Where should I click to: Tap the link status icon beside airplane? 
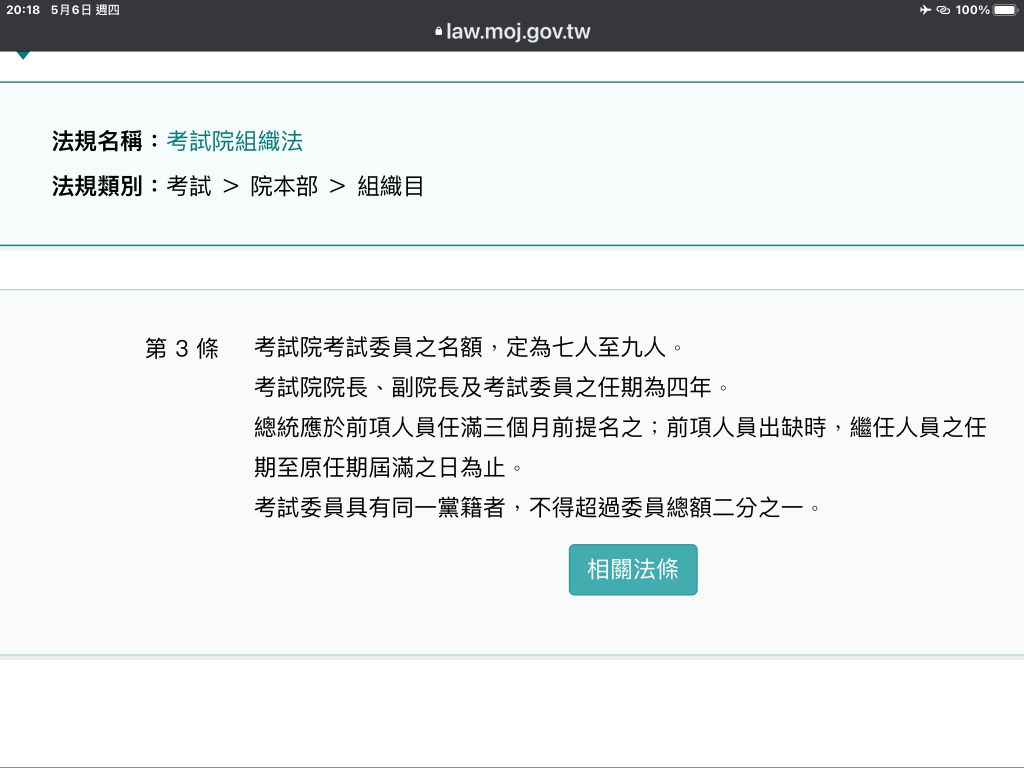coord(943,10)
